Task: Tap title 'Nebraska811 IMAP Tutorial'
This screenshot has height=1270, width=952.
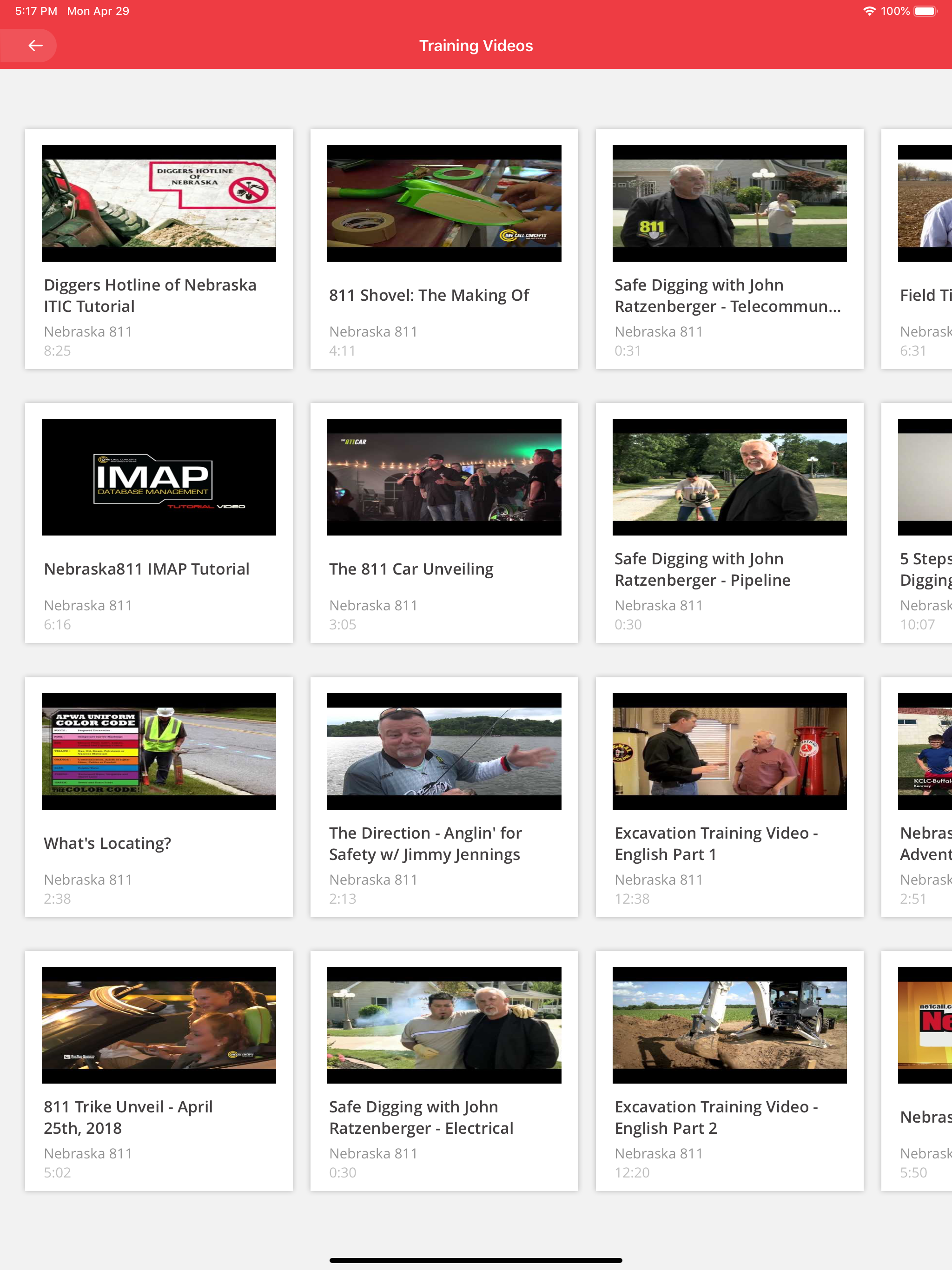Action: (x=146, y=569)
